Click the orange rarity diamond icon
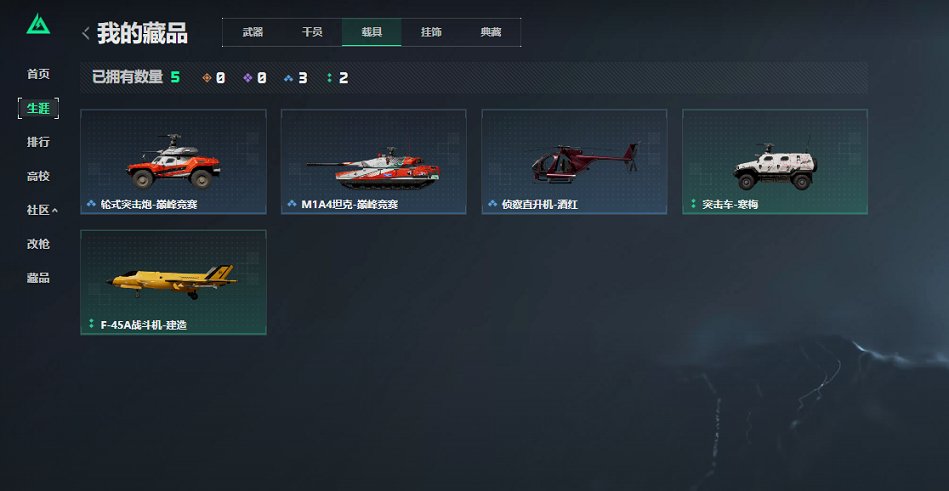 coord(207,77)
